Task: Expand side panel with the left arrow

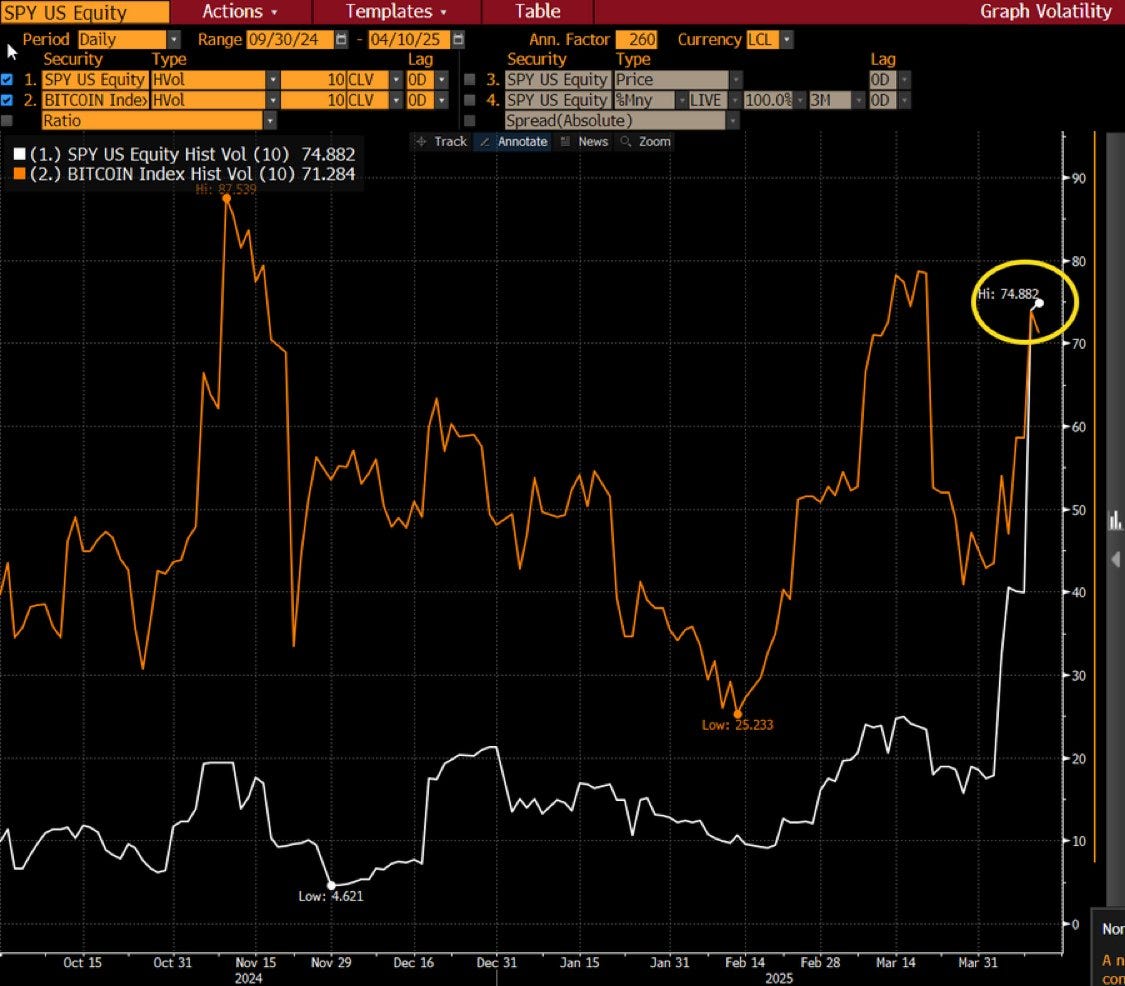Action: (1116, 559)
